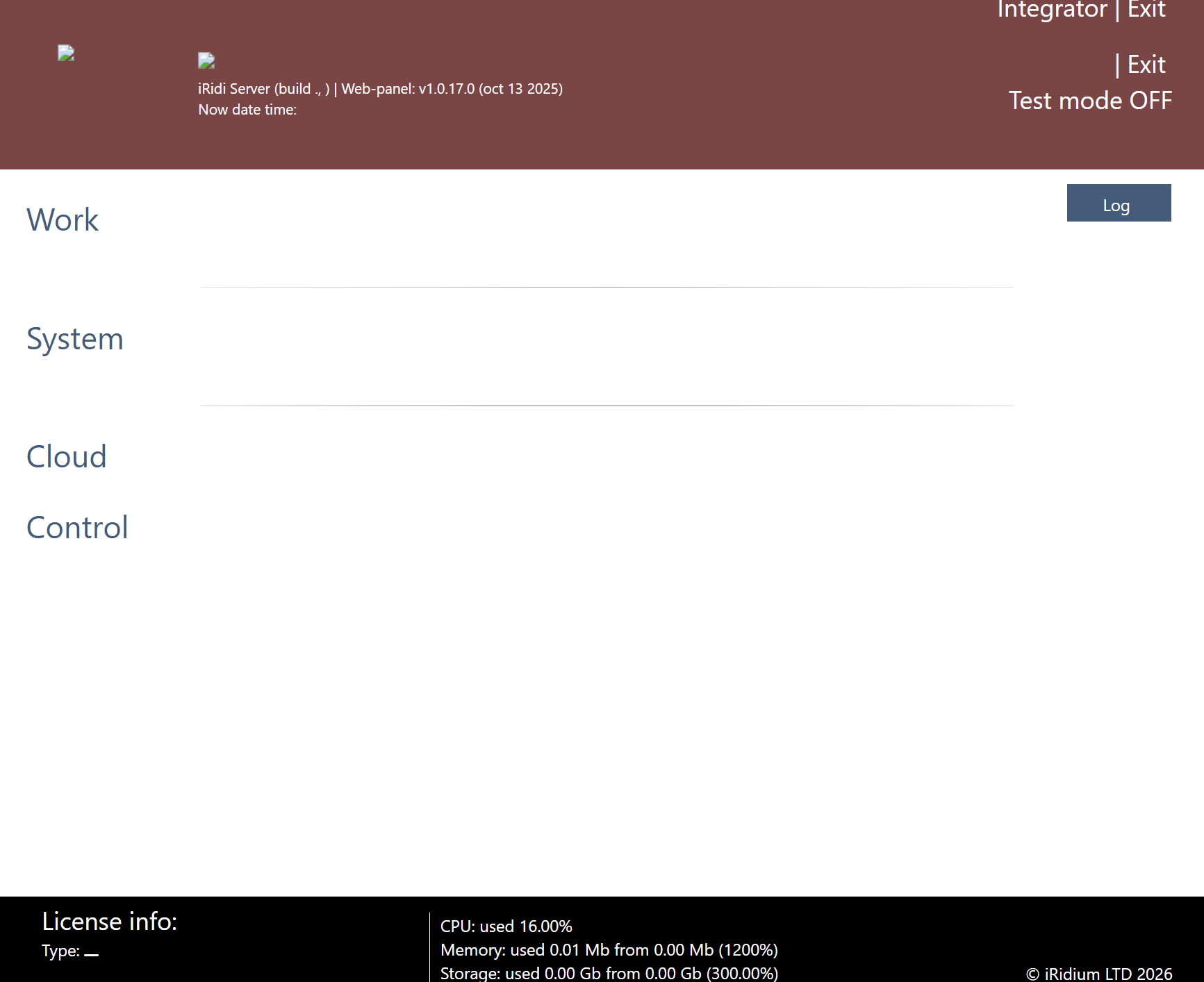
Task: Click the Exit link beside Integrator
Action: click(1146, 10)
